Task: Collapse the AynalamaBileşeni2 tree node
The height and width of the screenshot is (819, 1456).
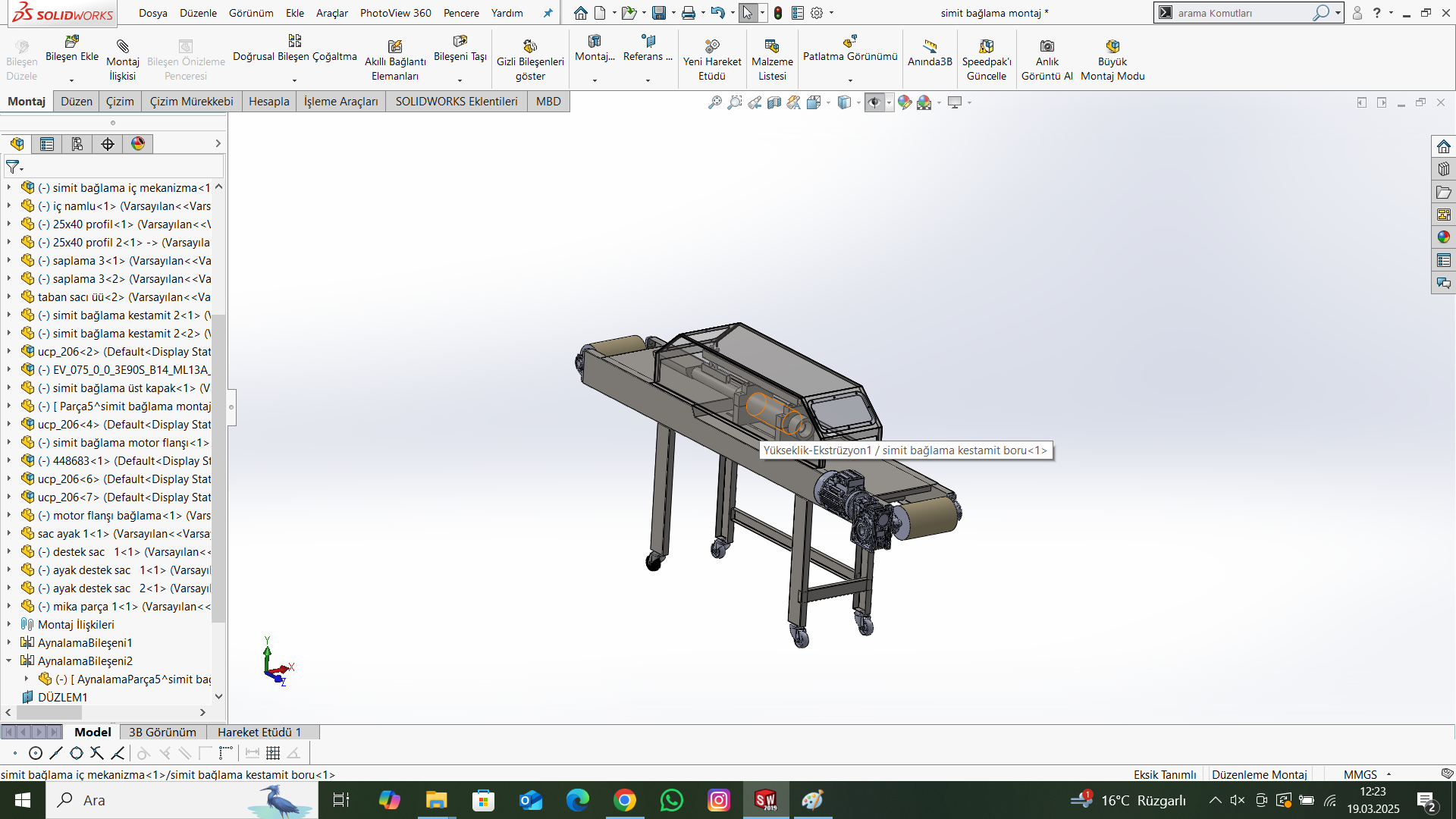Action: [x=9, y=661]
